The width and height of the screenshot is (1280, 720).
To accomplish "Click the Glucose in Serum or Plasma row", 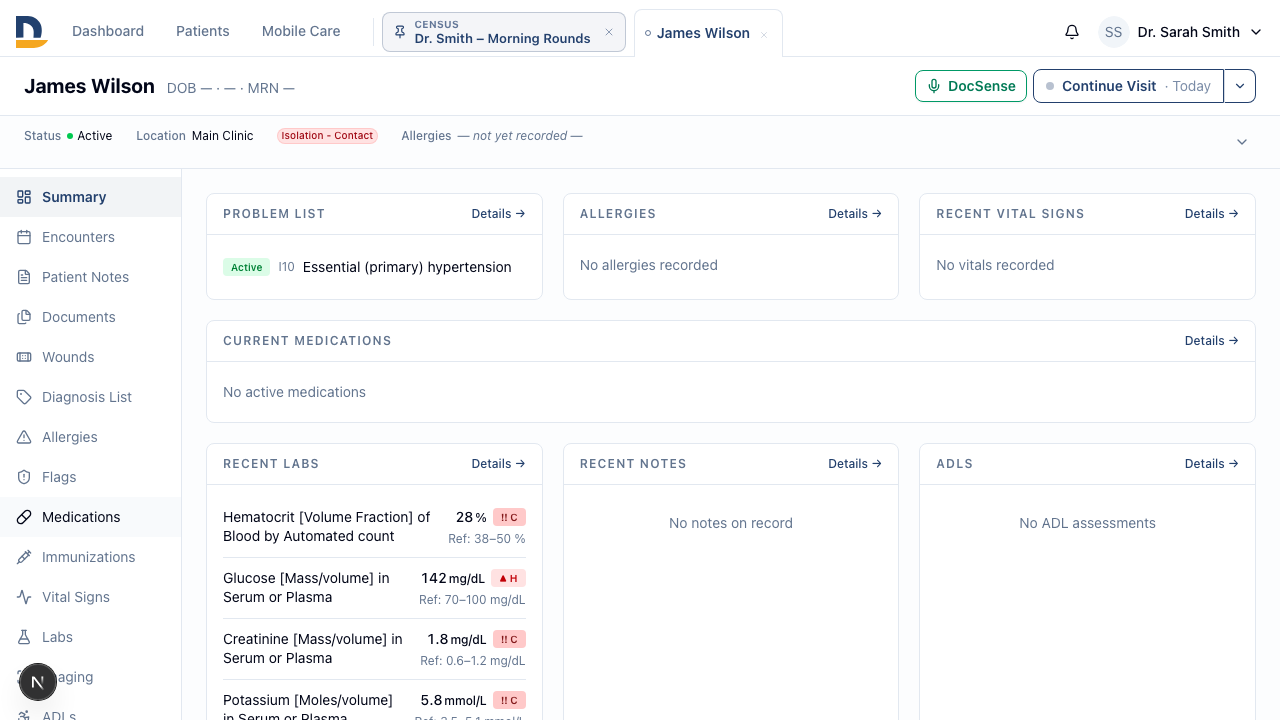I will pos(374,588).
